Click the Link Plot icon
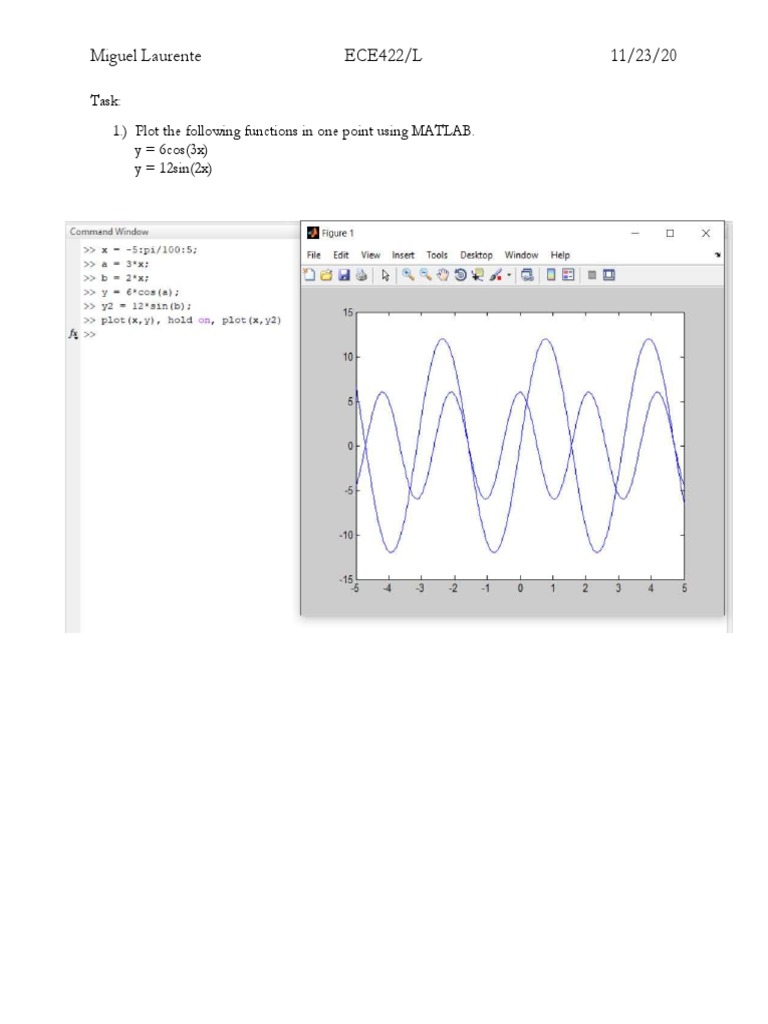This screenshot has height=1024, width=768. pos(528,275)
